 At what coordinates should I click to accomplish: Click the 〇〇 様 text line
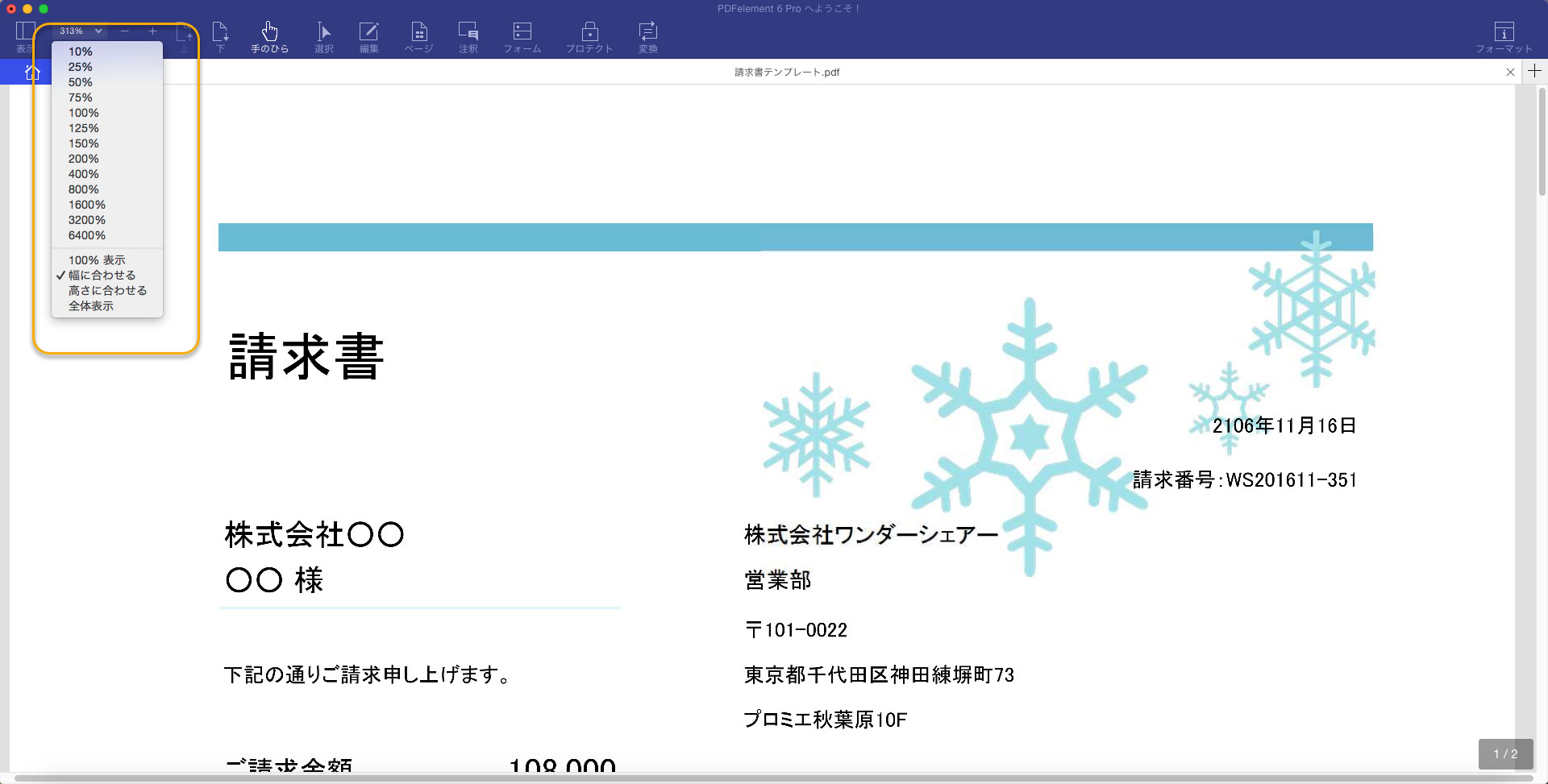point(275,579)
